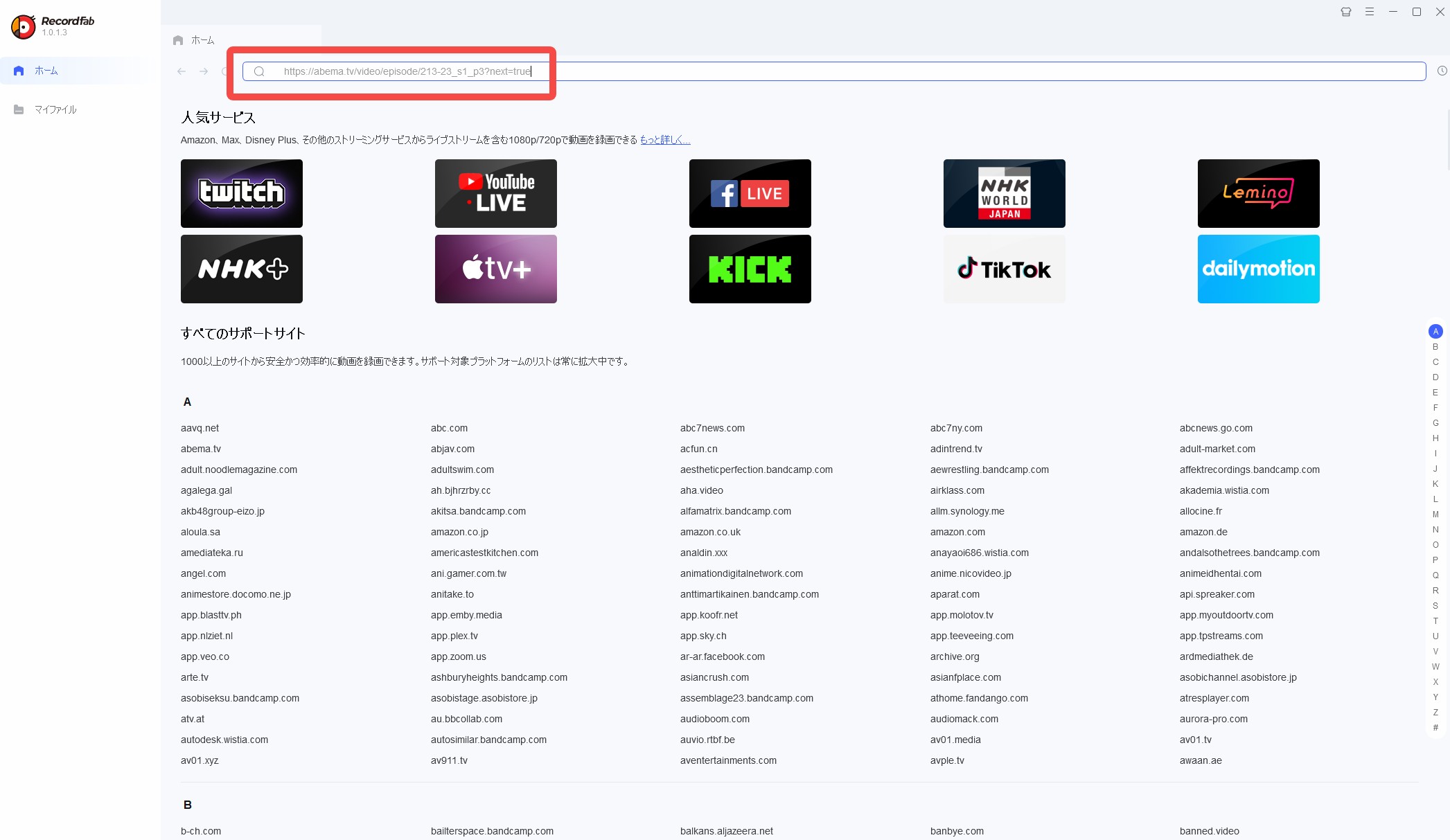
Task: Open the aavq.net site link
Action: tap(200, 428)
